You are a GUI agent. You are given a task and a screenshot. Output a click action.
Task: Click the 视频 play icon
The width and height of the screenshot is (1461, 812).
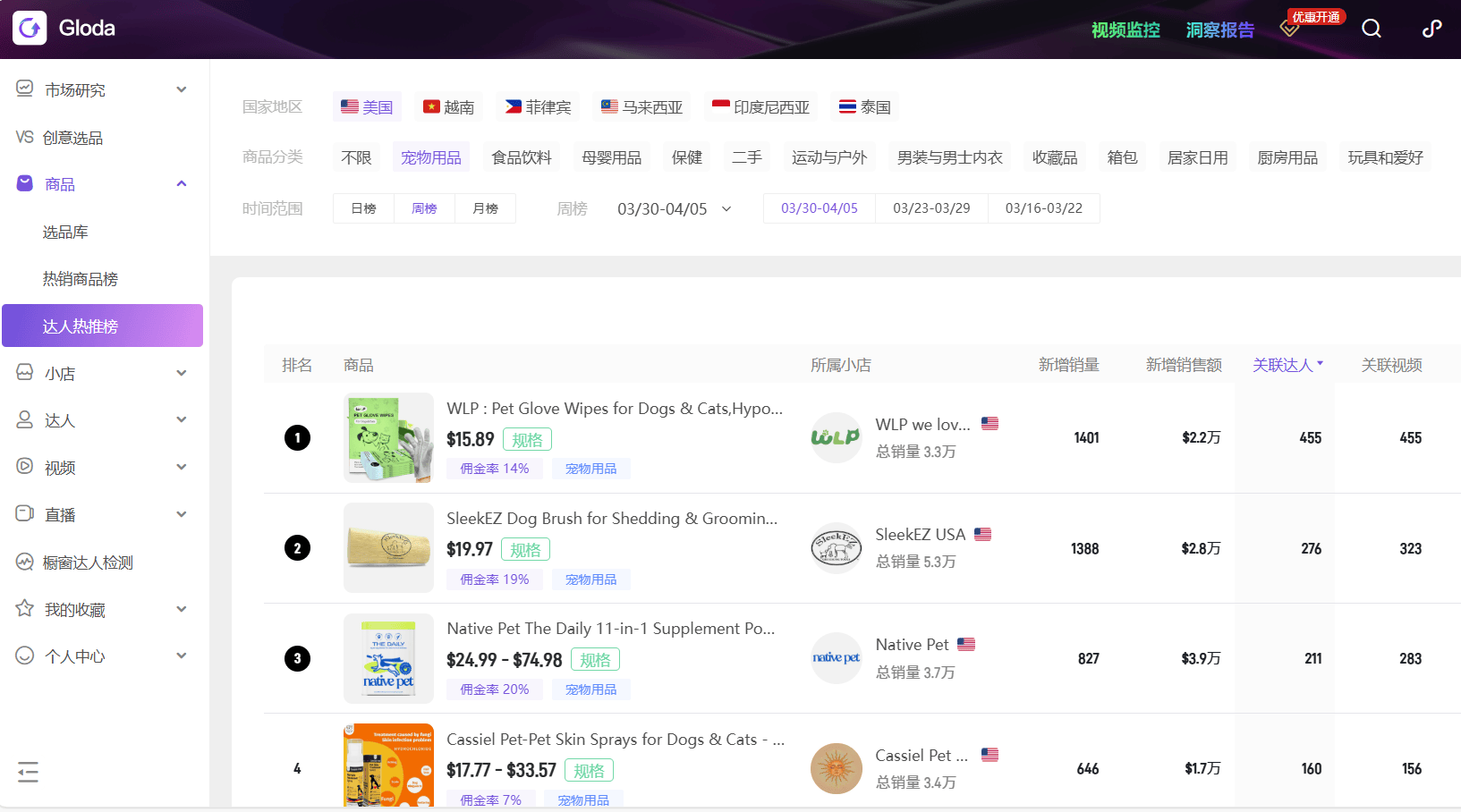tap(25, 467)
